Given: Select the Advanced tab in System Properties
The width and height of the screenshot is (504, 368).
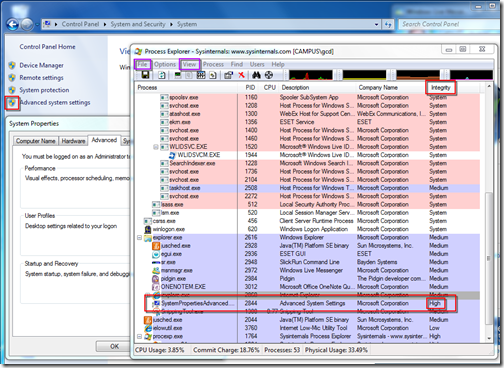Looking at the screenshot, I should (x=104, y=140).
